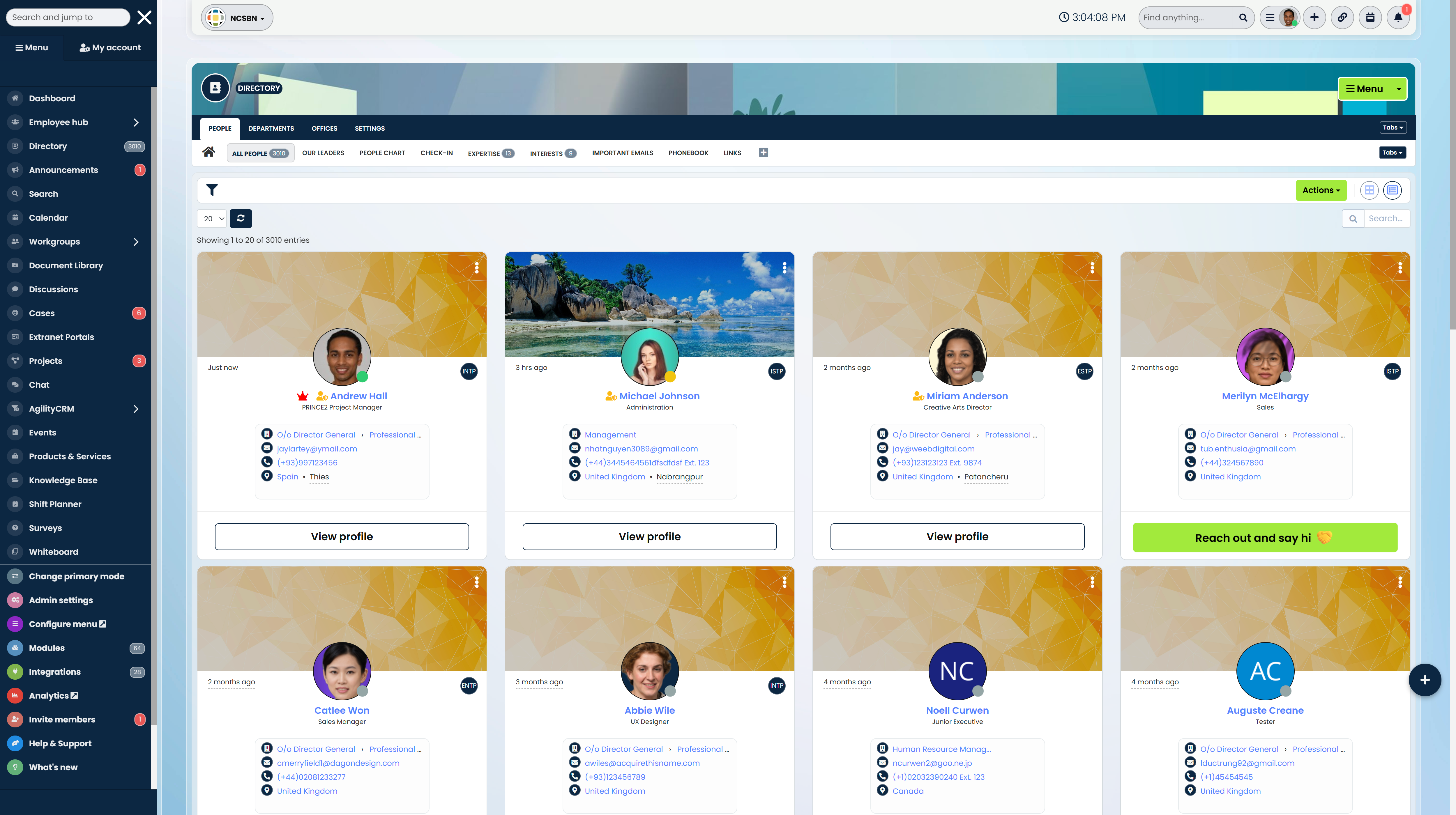Expand Workgroups submenu

(x=136, y=242)
